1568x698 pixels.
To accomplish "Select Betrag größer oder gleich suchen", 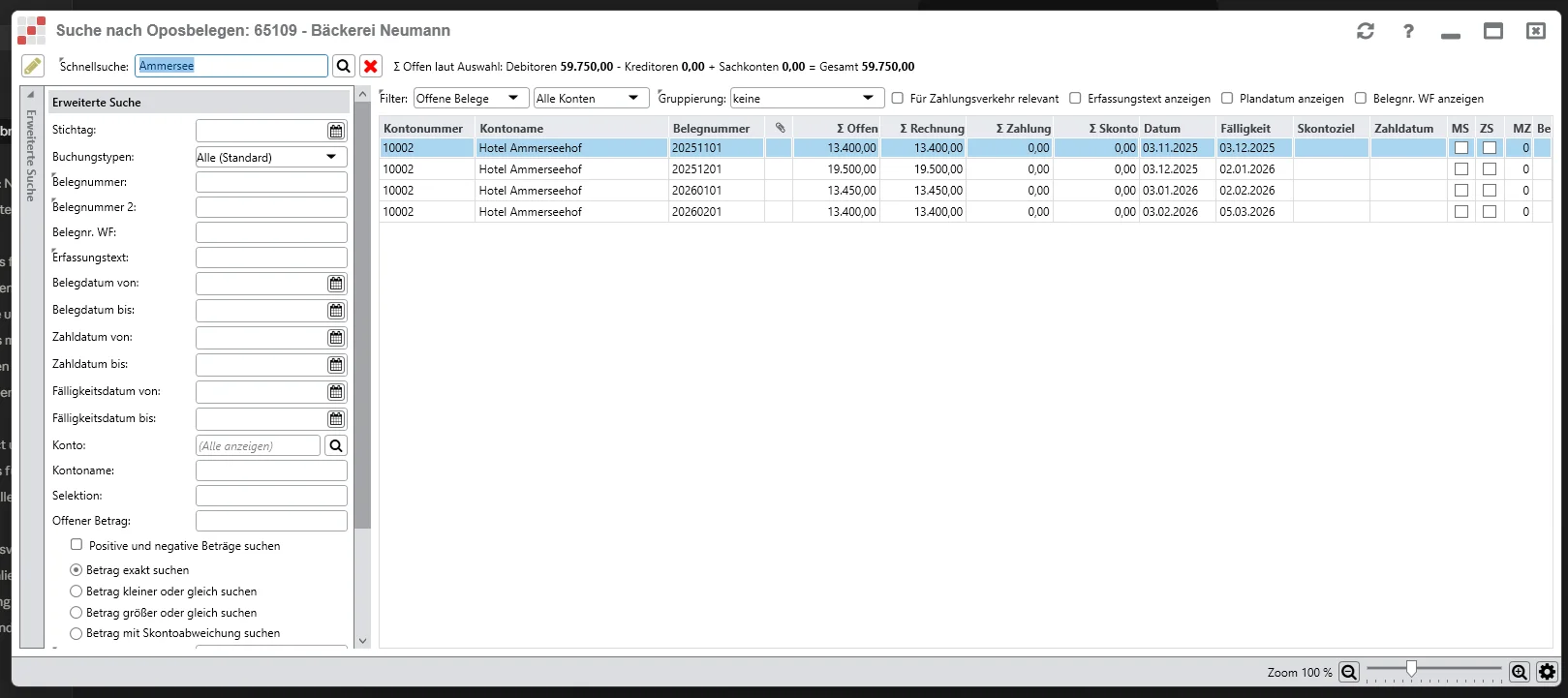I will (x=77, y=613).
